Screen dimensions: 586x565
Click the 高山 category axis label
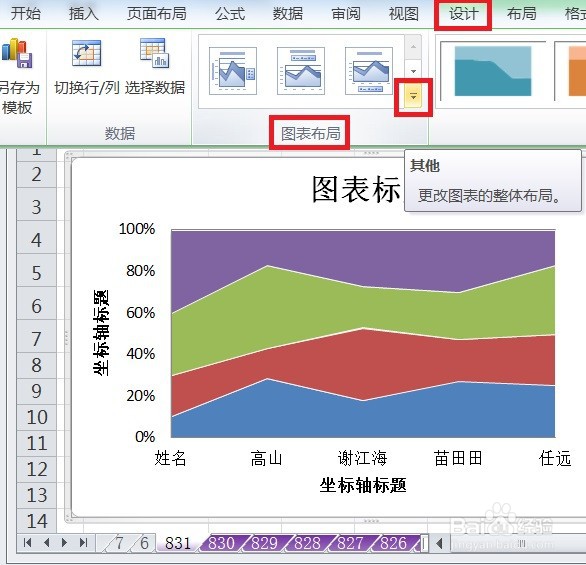(x=266, y=458)
